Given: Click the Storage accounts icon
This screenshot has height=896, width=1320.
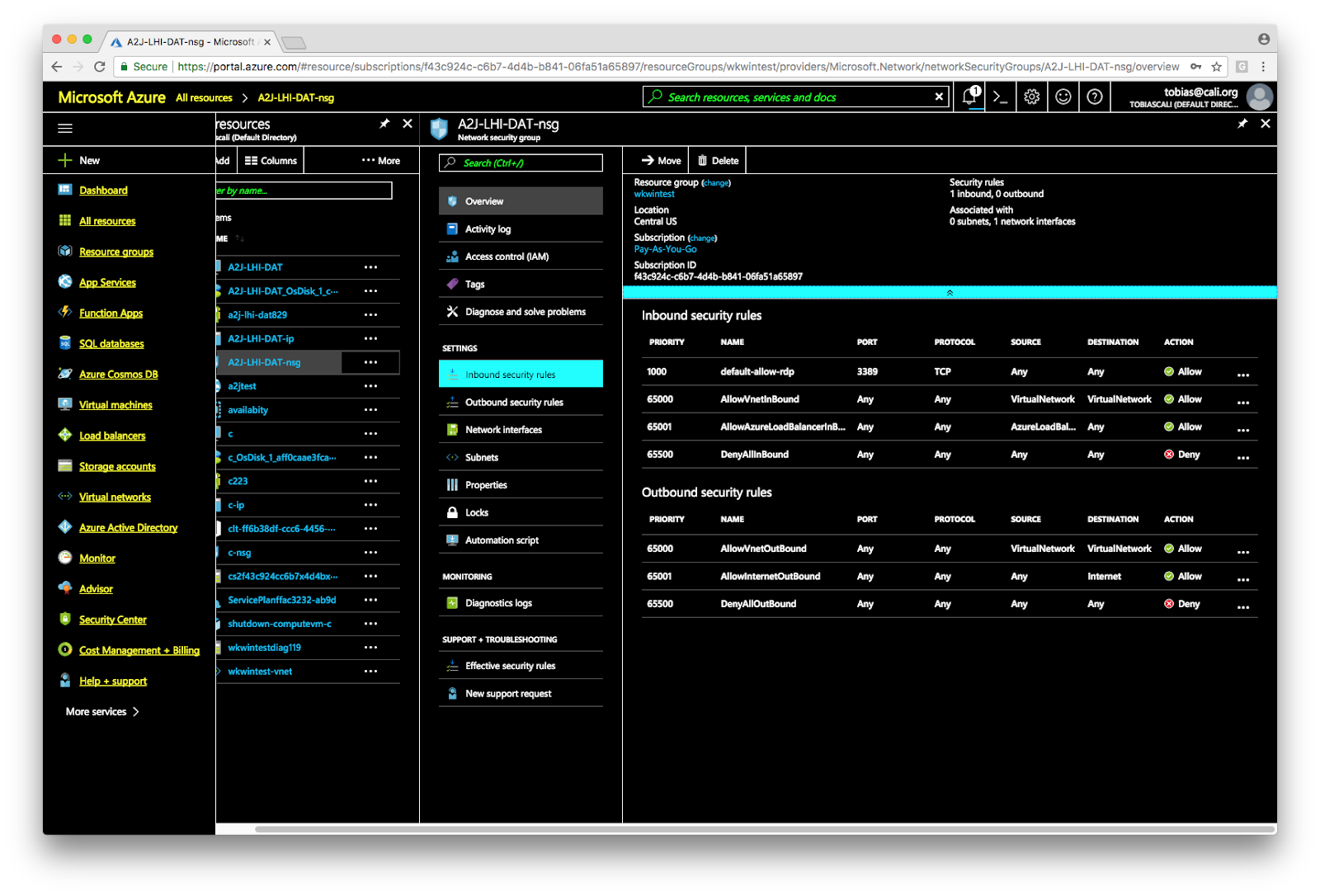Looking at the screenshot, I should 65,465.
